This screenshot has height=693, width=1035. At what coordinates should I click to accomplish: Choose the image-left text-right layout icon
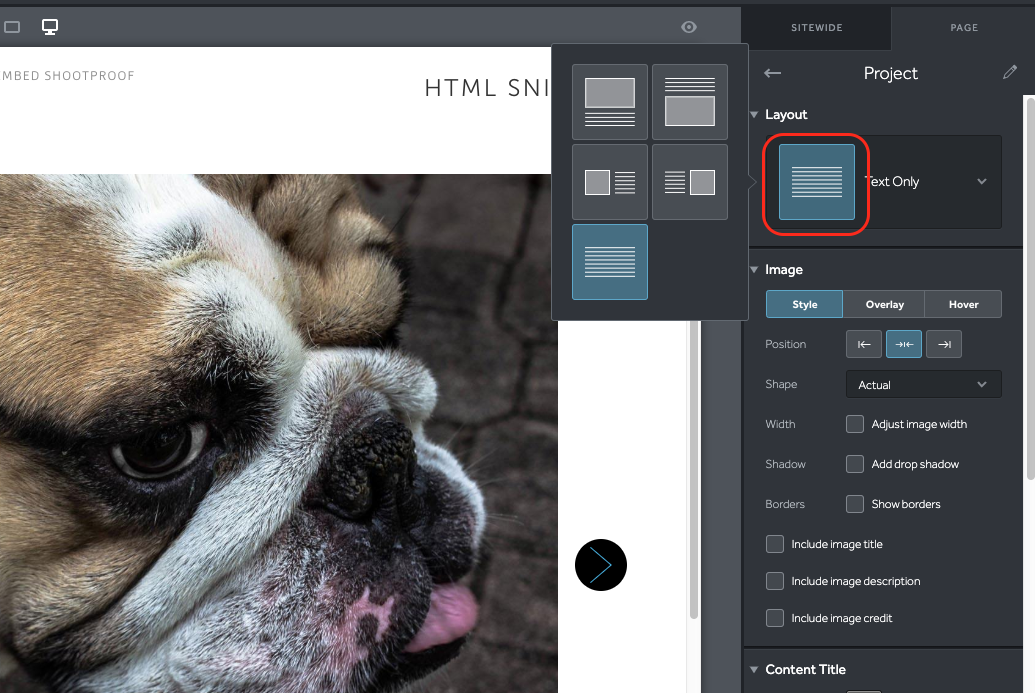610,182
